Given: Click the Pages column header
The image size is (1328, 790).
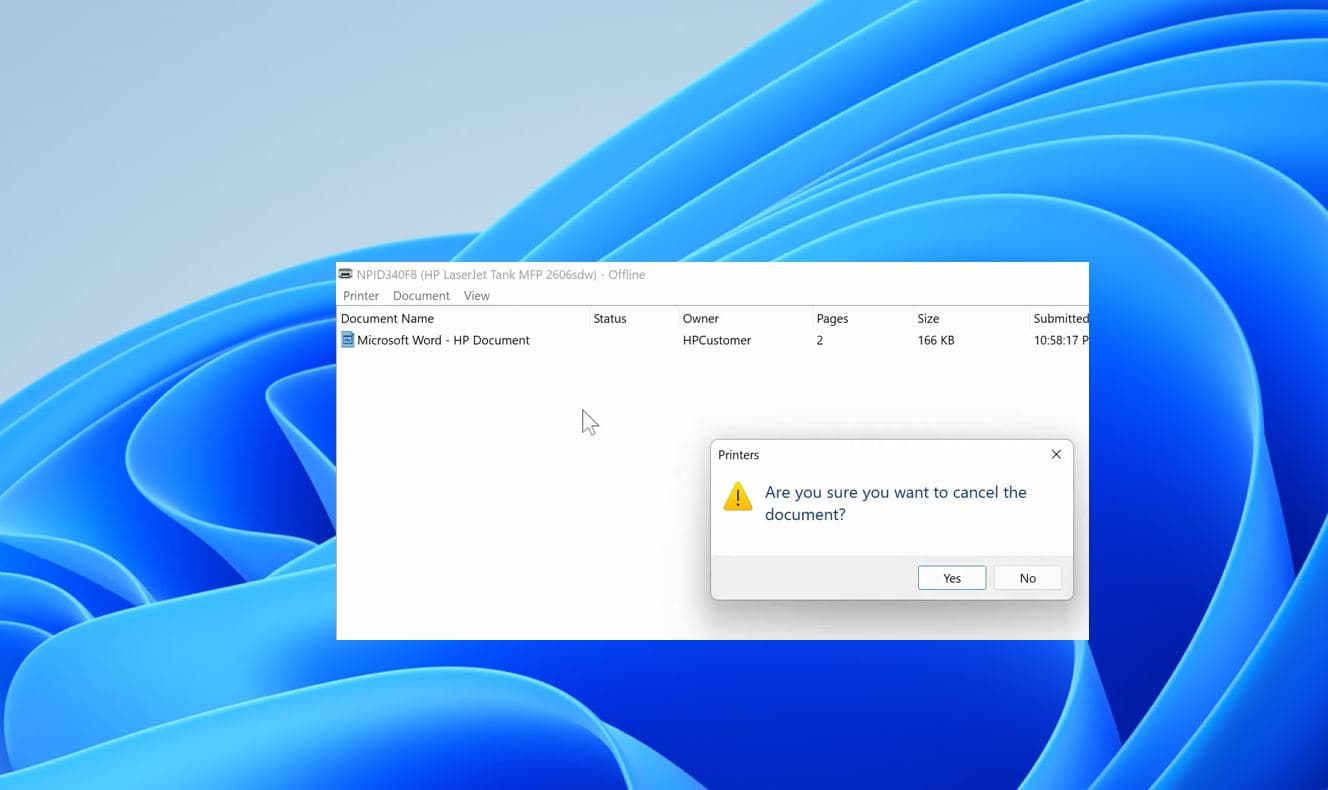Looking at the screenshot, I should (x=832, y=319).
